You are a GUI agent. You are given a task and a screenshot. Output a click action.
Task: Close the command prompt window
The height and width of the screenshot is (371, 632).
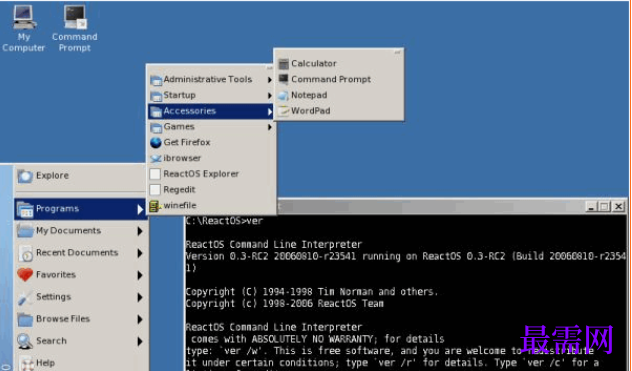tap(618, 207)
